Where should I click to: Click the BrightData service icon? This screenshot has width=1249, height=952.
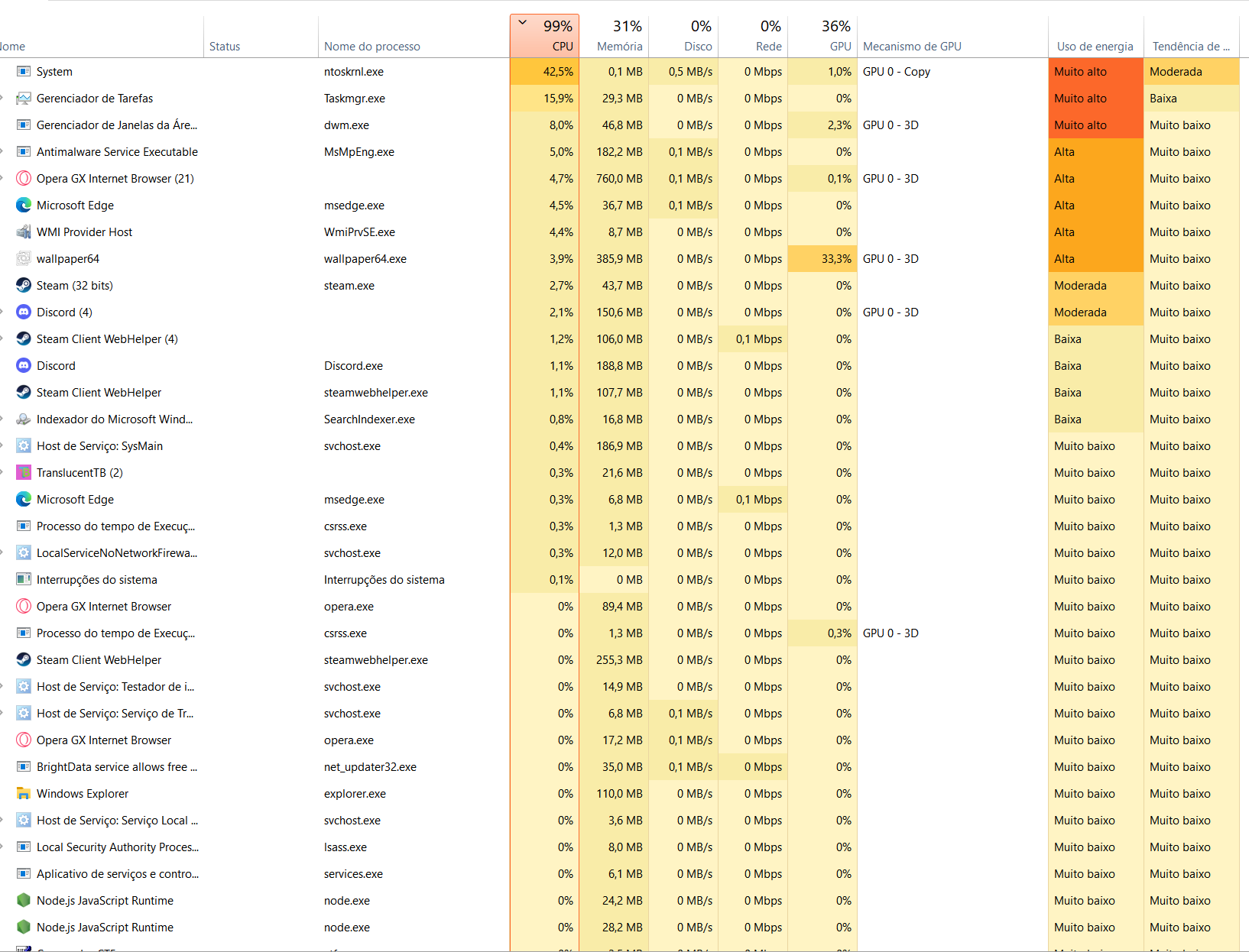pyautogui.click(x=24, y=767)
